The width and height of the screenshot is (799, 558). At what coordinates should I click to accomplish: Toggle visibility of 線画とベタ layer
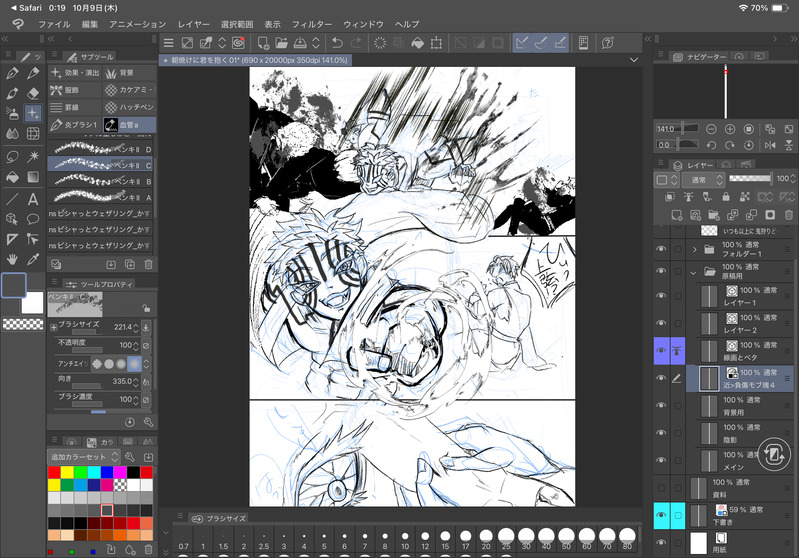[661, 351]
